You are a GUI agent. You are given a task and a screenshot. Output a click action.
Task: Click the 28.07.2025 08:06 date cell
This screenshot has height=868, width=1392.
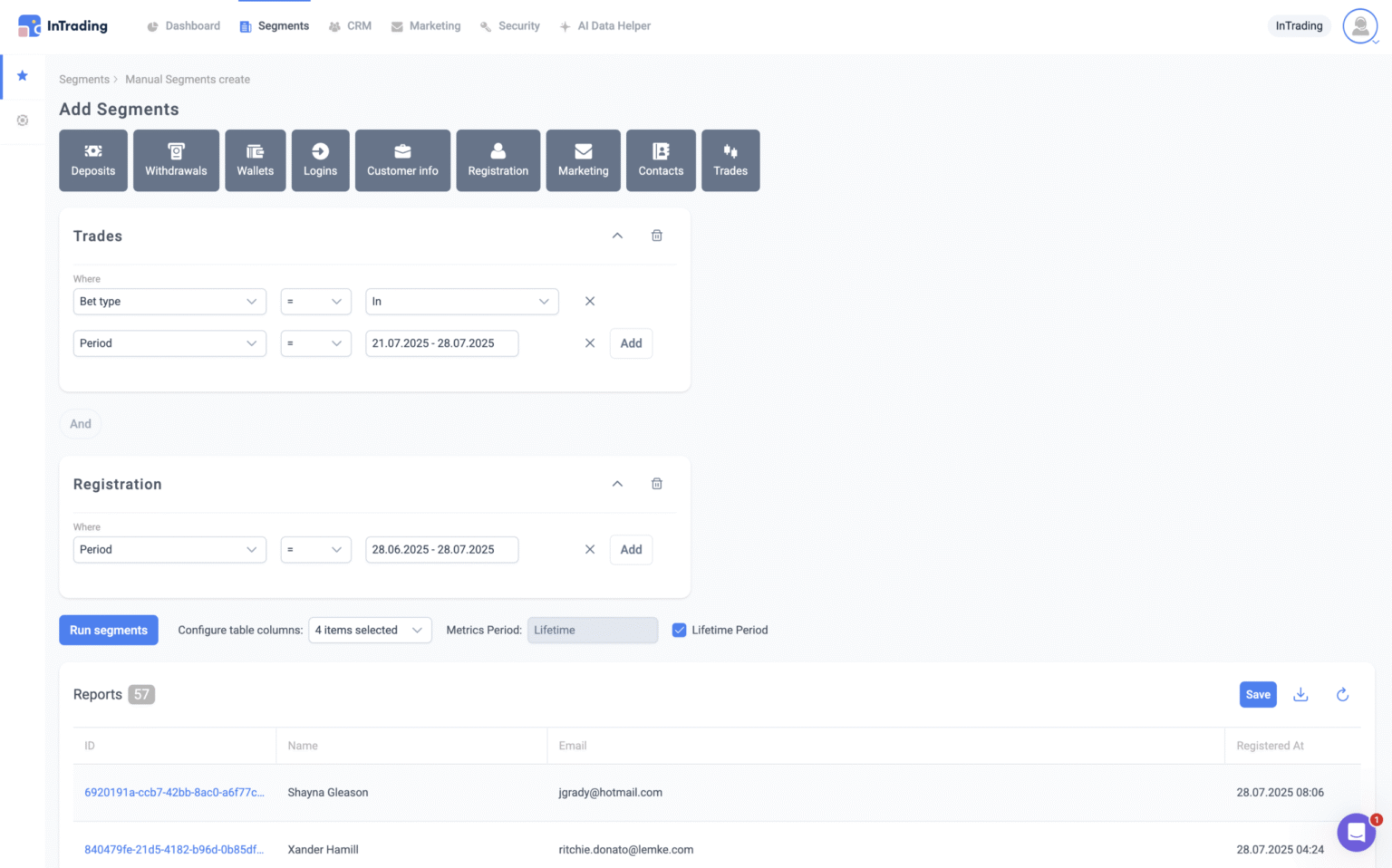click(x=1280, y=793)
